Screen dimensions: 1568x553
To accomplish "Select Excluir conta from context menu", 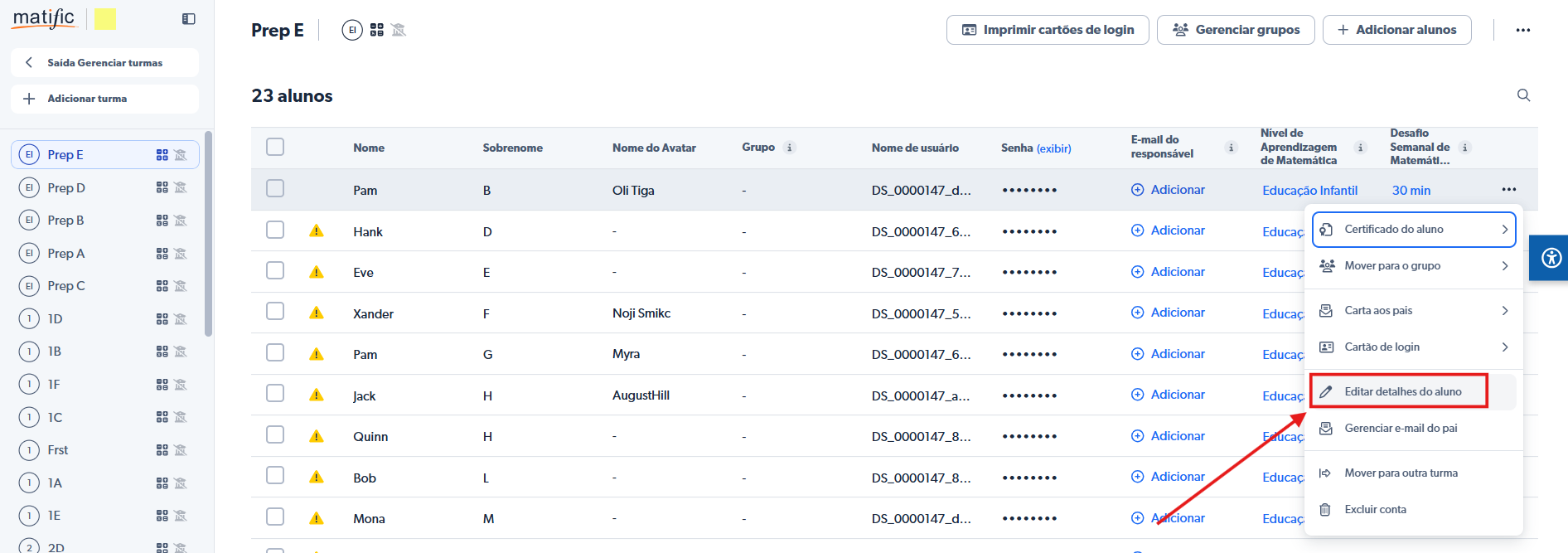I will [1375, 510].
